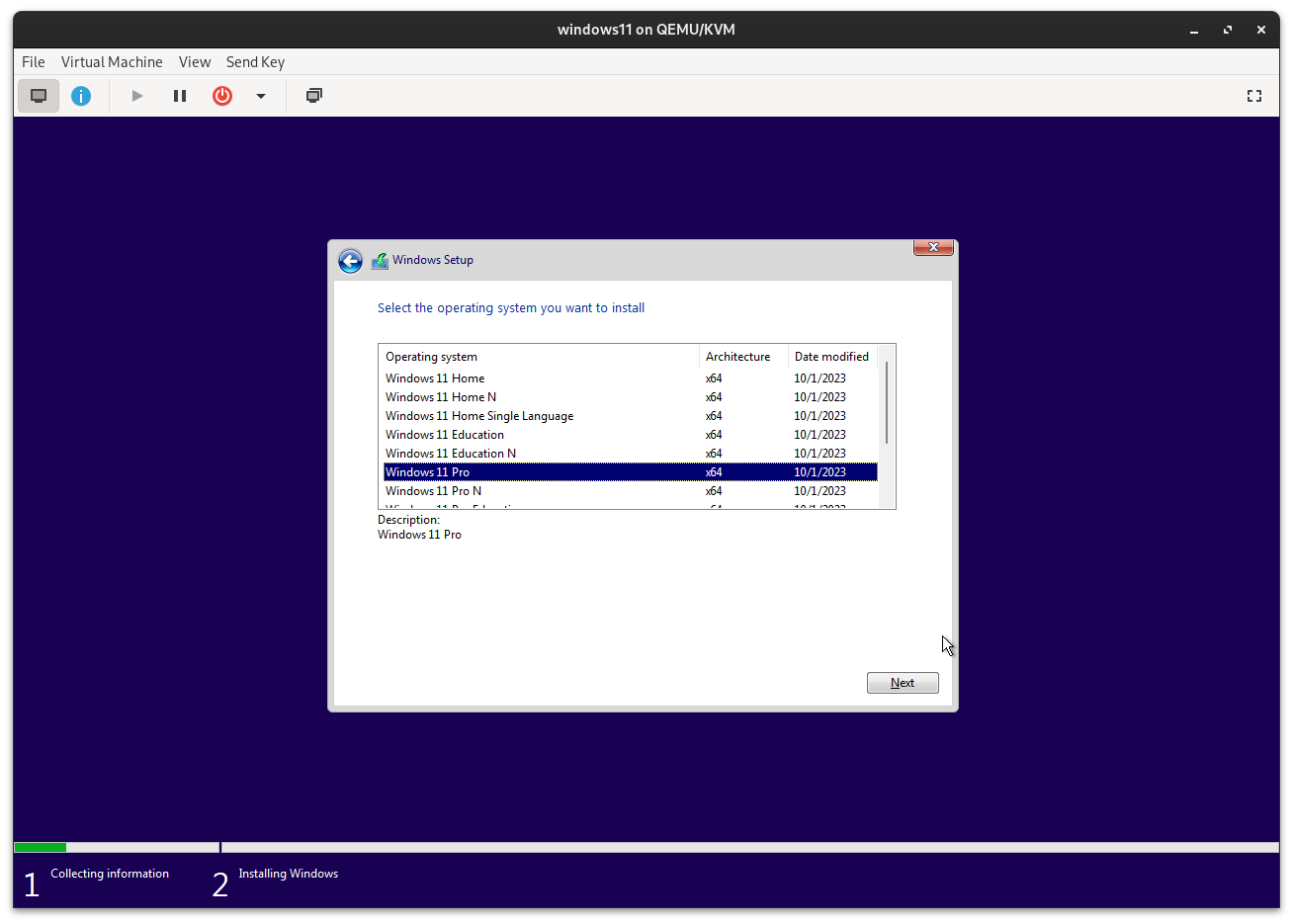Select Windows 11 Education N edition
This screenshot has height=924, width=1293.
(x=631, y=454)
